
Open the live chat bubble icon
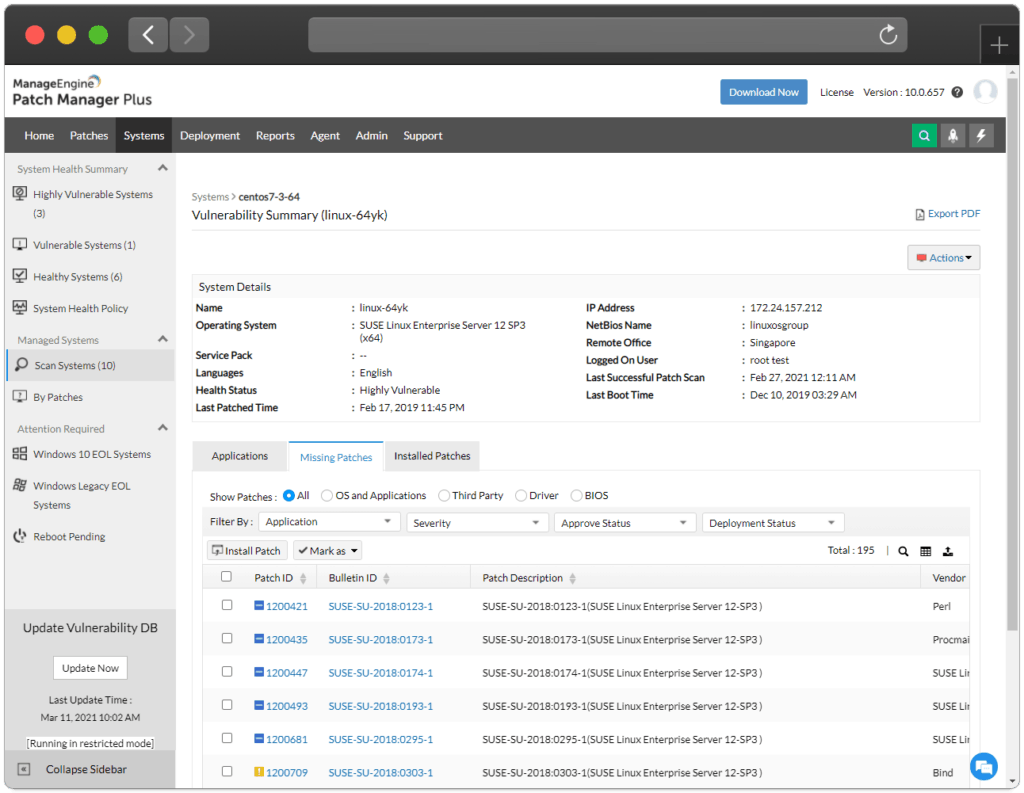pyautogui.click(x=984, y=766)
